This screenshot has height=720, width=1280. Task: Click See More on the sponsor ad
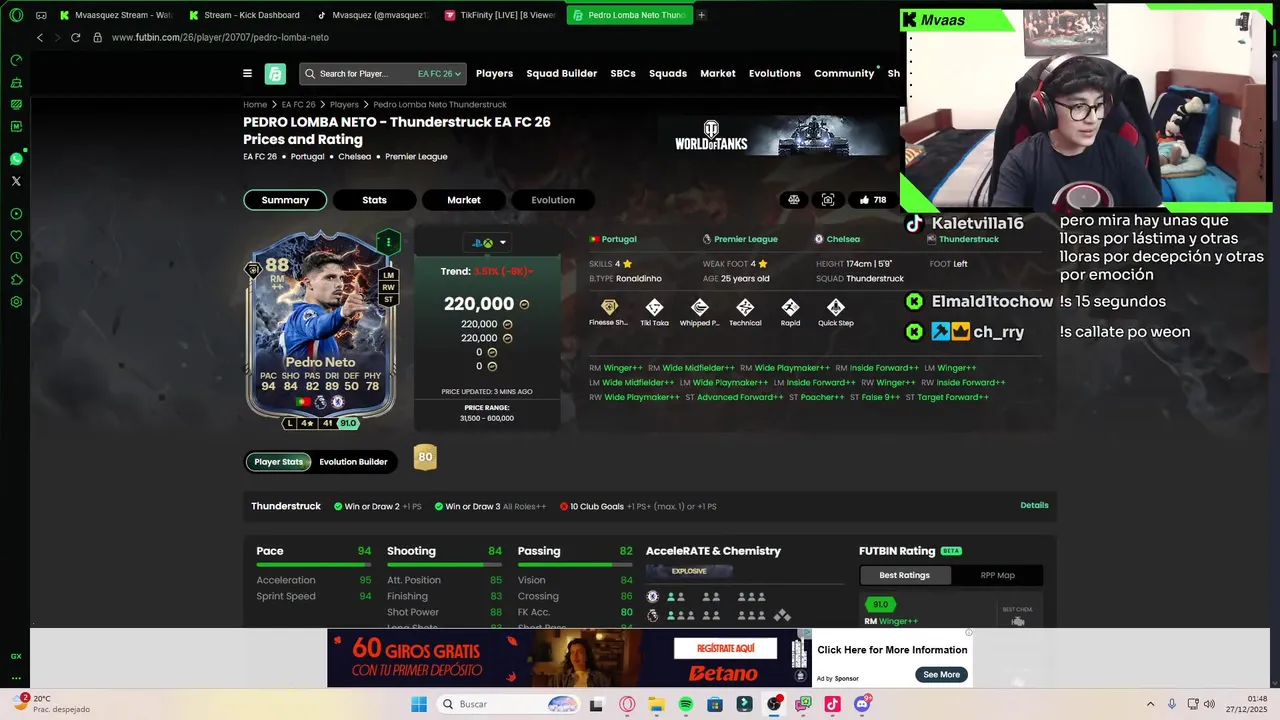[942, 674]
